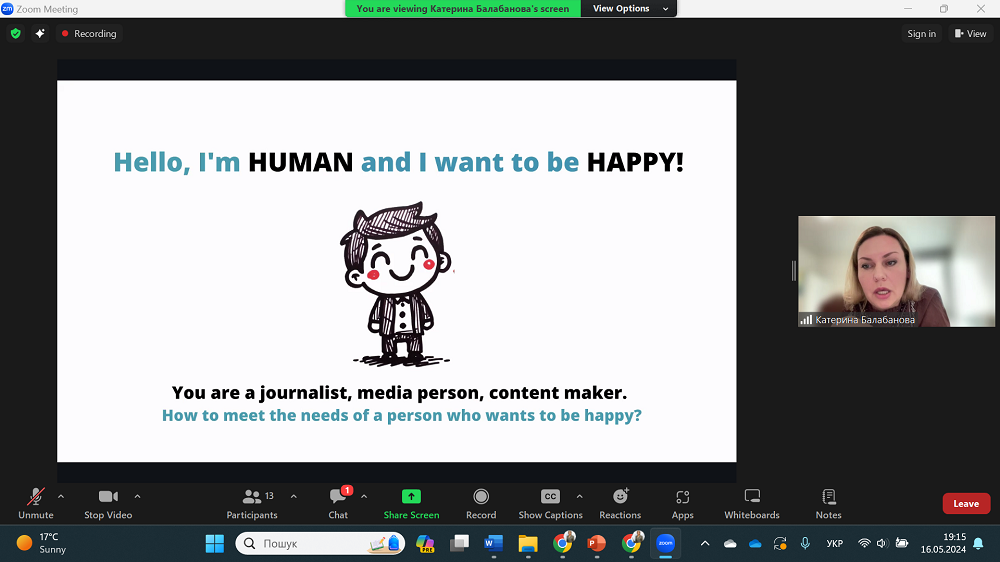Expand video options arrow next to Stop Video
The height and width of the screenshot is (562, 1000).
(137, 496)
